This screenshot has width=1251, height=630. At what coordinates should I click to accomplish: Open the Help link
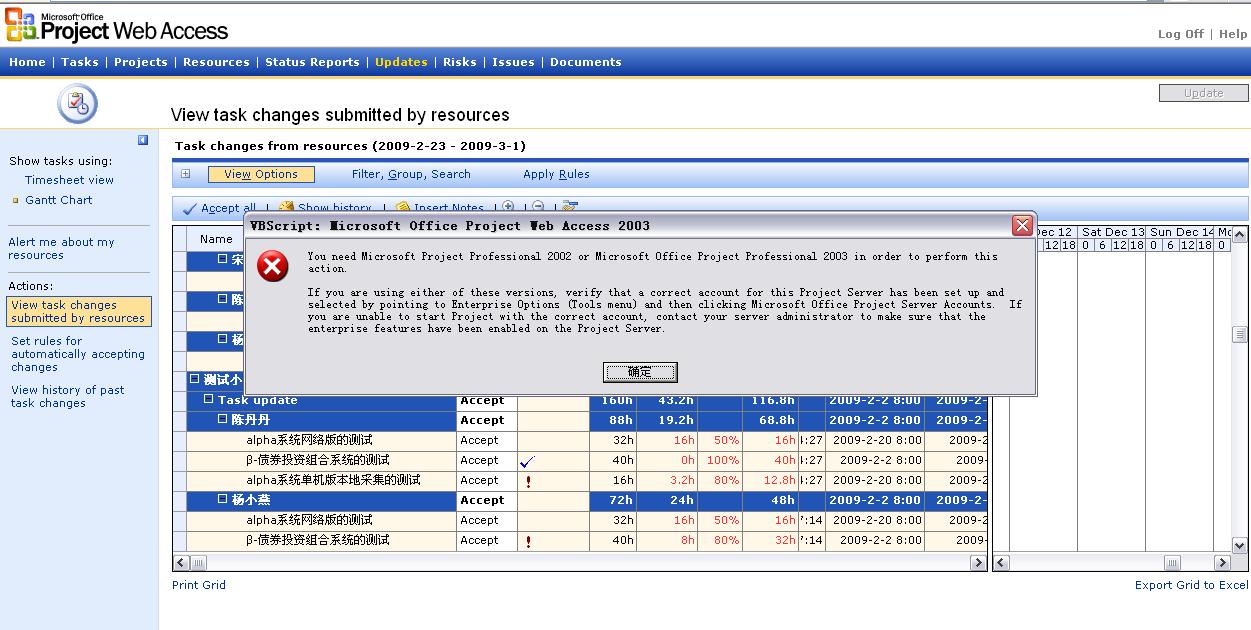pyautogui.click(x=1233, y=34)
